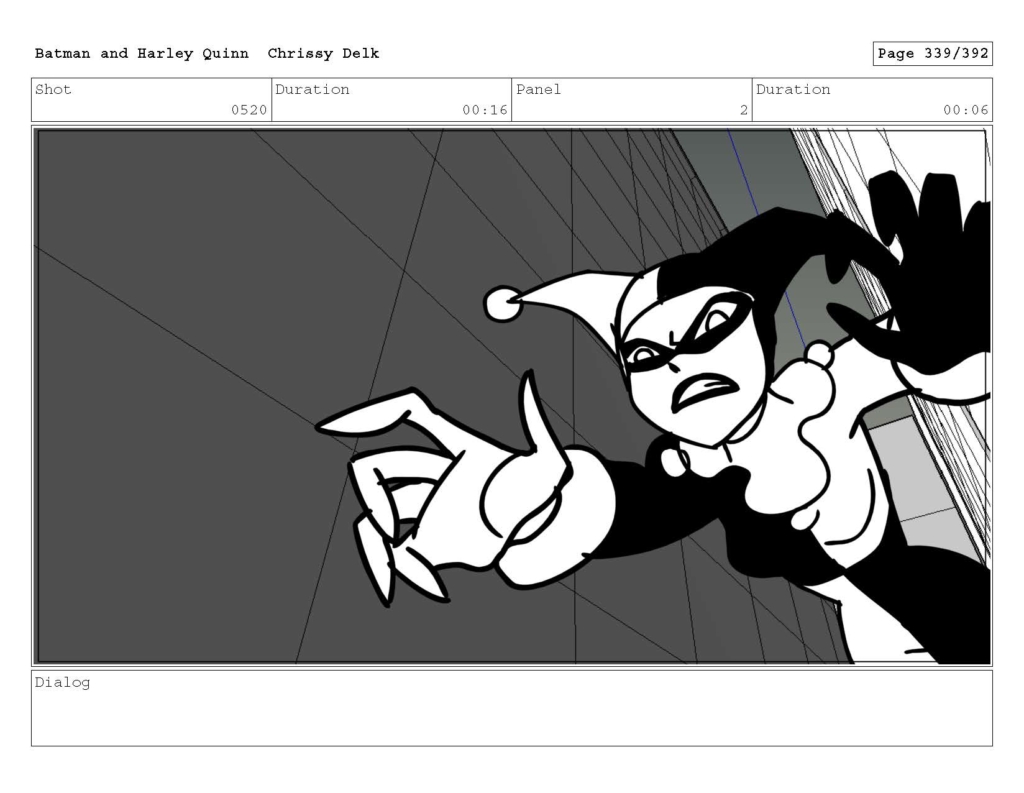1024x793 pixels.
Task: Click the 'Duration' label beside the Panel field
Action: pos(793,89)
